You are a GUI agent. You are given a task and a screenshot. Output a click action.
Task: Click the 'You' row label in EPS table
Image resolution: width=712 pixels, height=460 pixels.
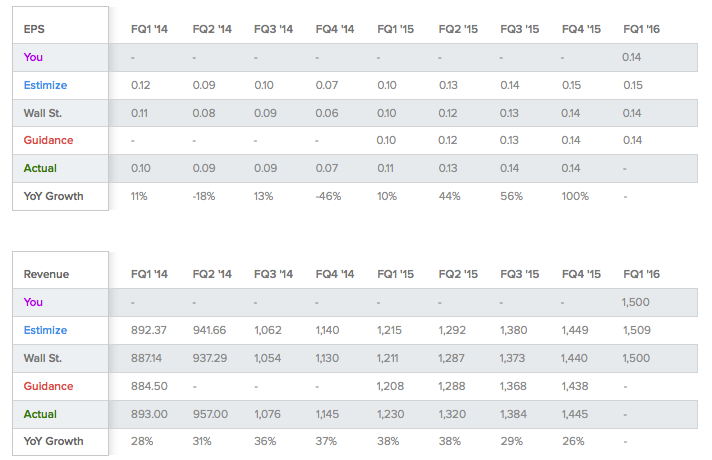point(33,57)
